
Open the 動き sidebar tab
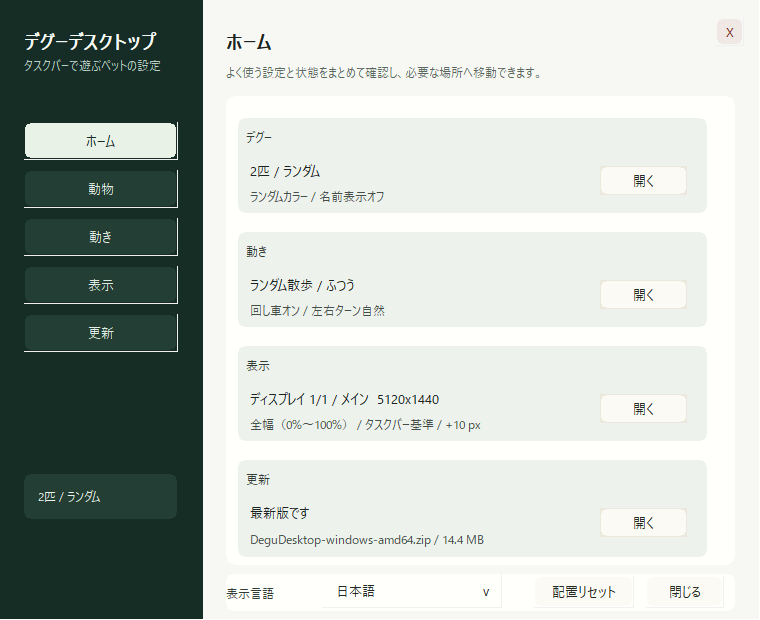(100, 237)
